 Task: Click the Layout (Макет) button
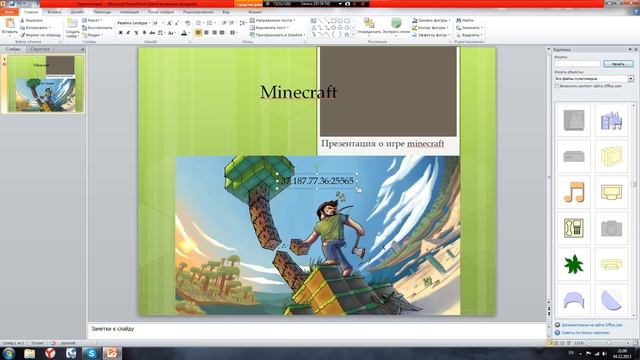pos(92,20)
